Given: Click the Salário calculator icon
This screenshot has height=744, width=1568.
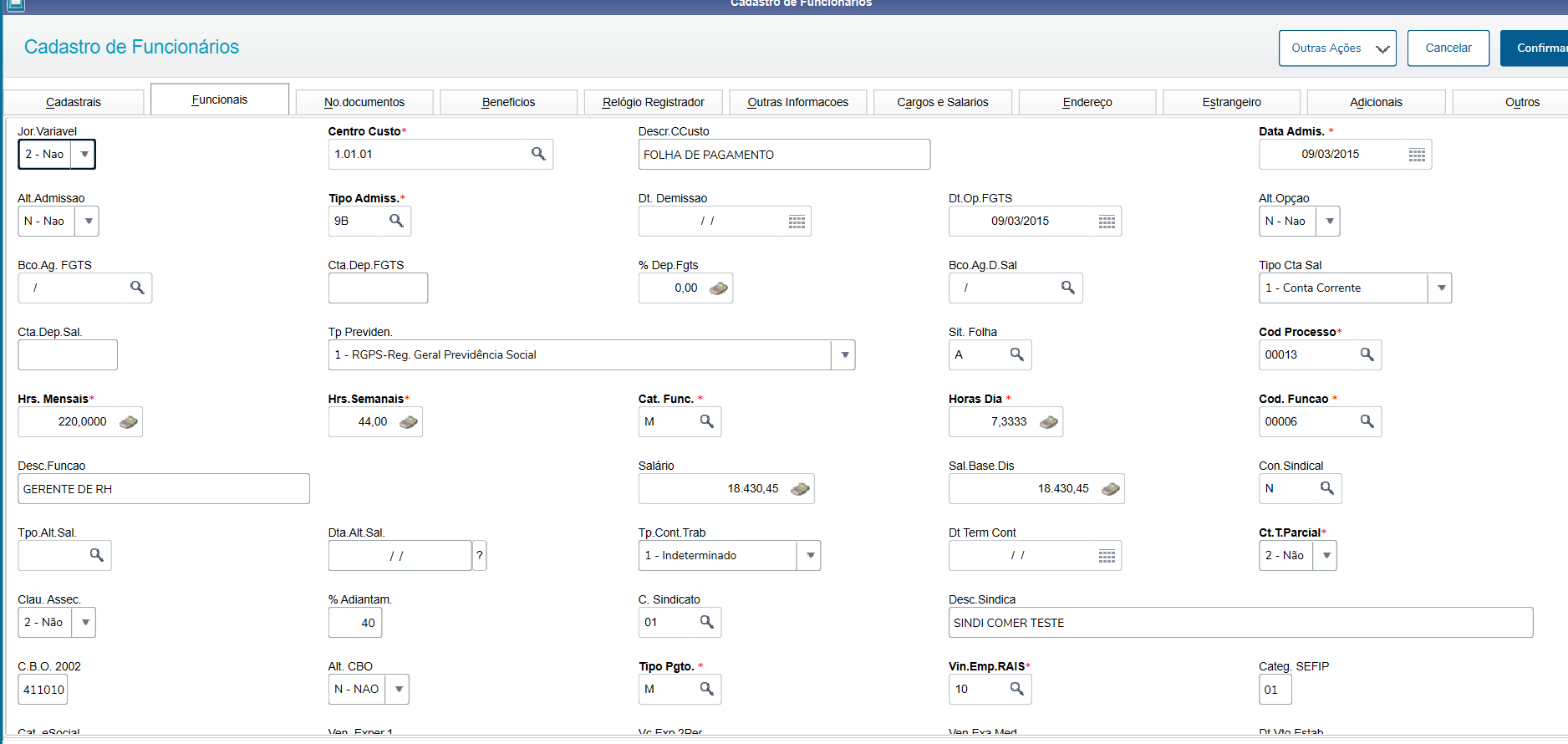Looking at the screenshot, I should click(800, 489).
